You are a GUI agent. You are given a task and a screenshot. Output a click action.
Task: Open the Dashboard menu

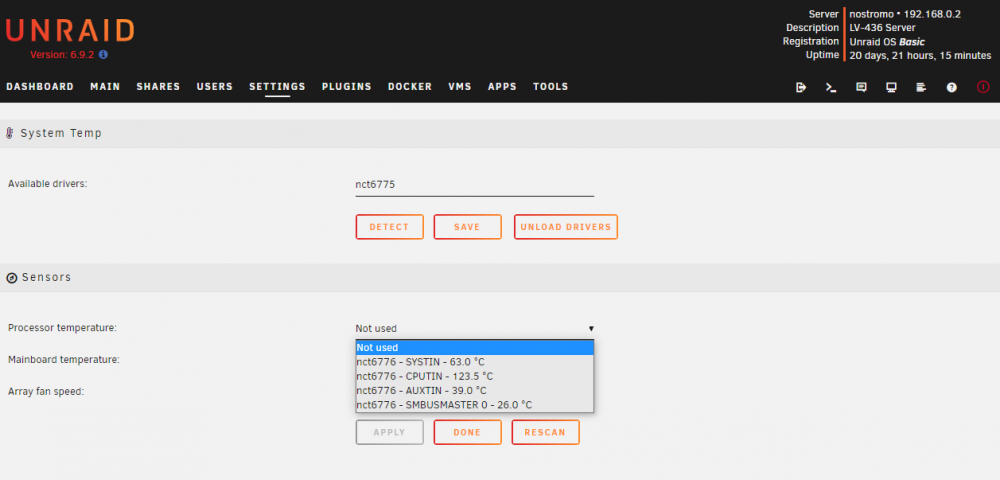[x=40, y=87]
